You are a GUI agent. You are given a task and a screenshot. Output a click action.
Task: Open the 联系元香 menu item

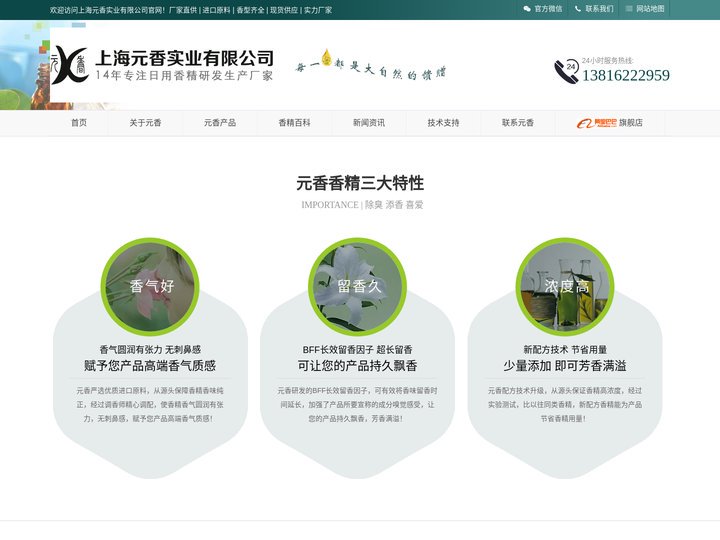click(518, 123)
